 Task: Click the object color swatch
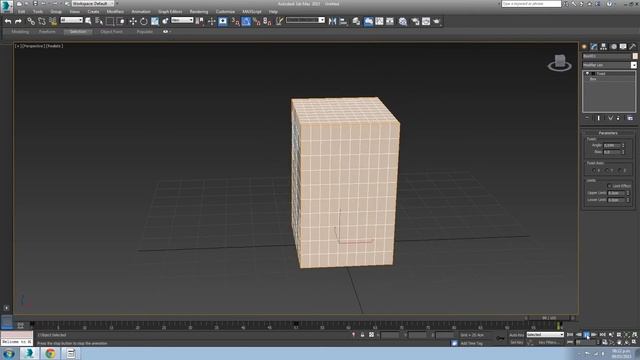click(x=635, y=56)
